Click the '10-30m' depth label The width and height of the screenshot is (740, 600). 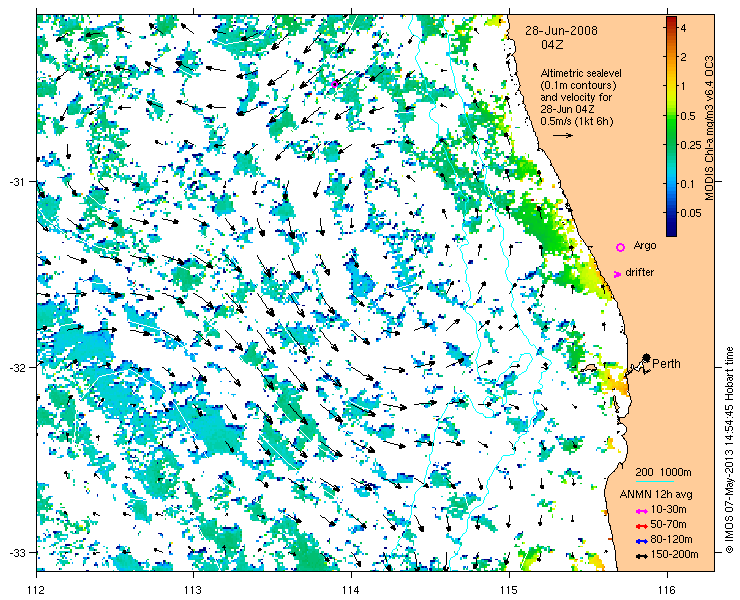tap(668, 510)
